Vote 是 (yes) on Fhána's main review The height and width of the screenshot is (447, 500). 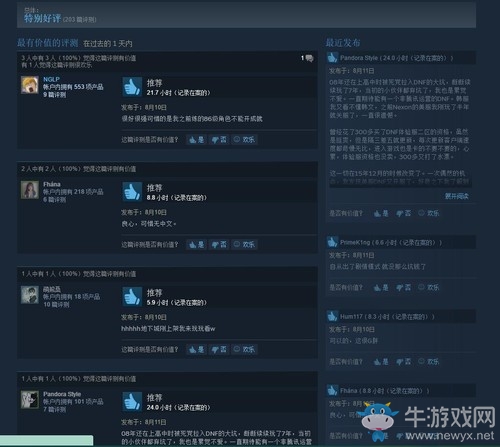coord(196,245)
